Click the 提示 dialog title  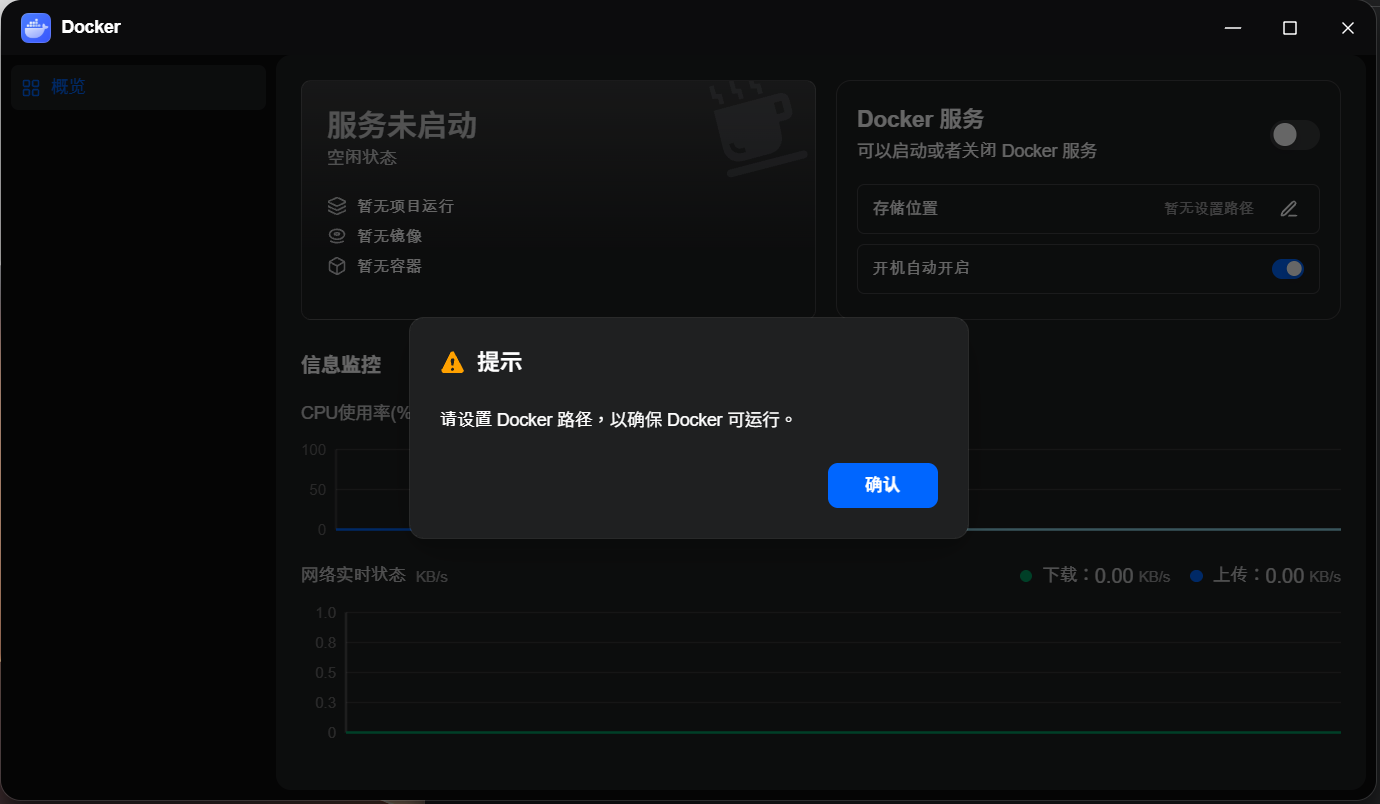tap(499, 362)
